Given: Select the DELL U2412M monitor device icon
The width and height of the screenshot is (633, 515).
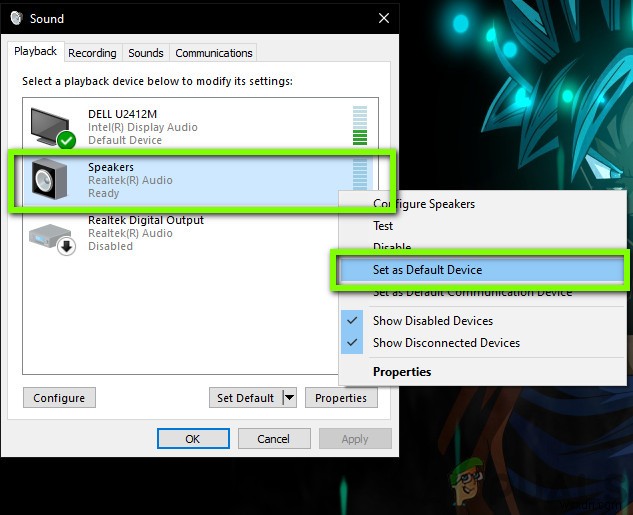Looking at the screenshot, I should click(x=52, y=128).
